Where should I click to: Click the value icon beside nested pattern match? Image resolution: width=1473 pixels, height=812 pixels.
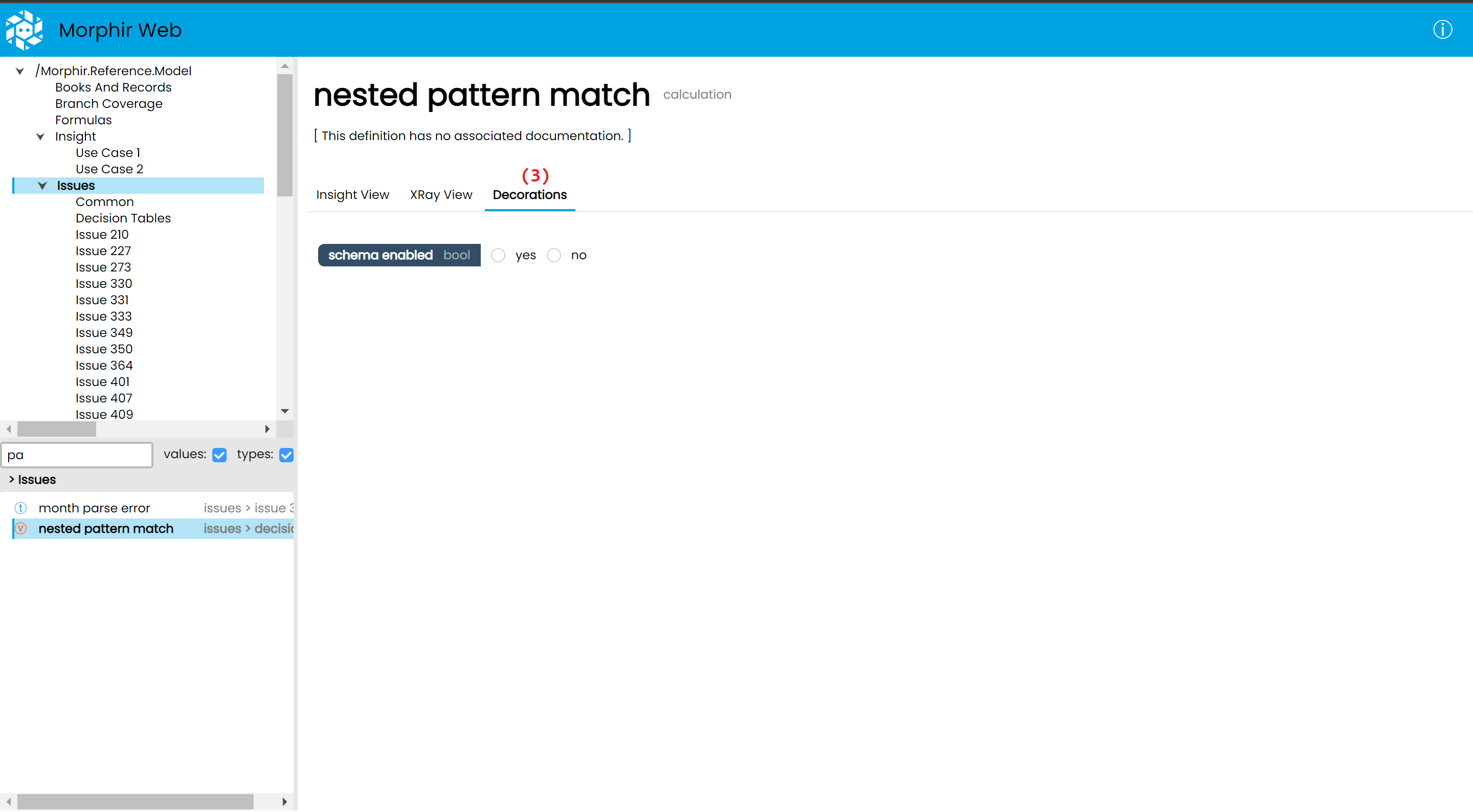point(20,529)
